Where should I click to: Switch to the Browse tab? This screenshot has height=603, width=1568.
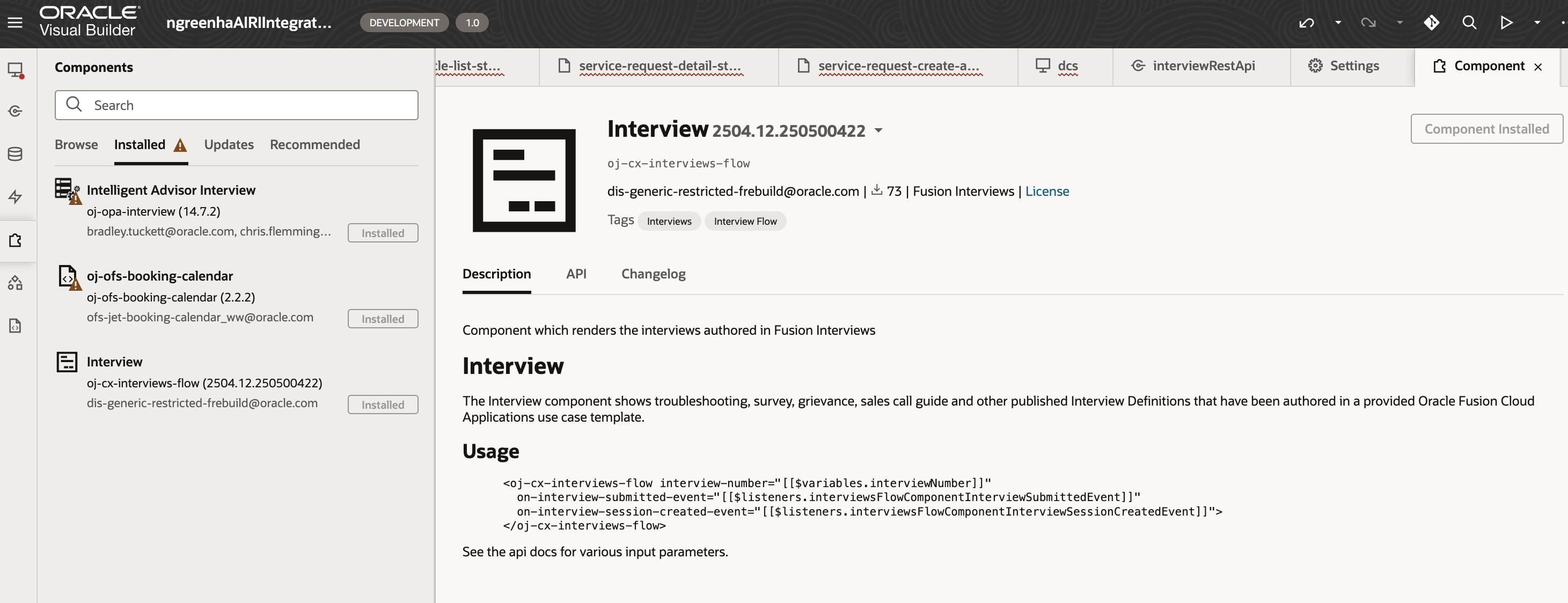point(76,145)
